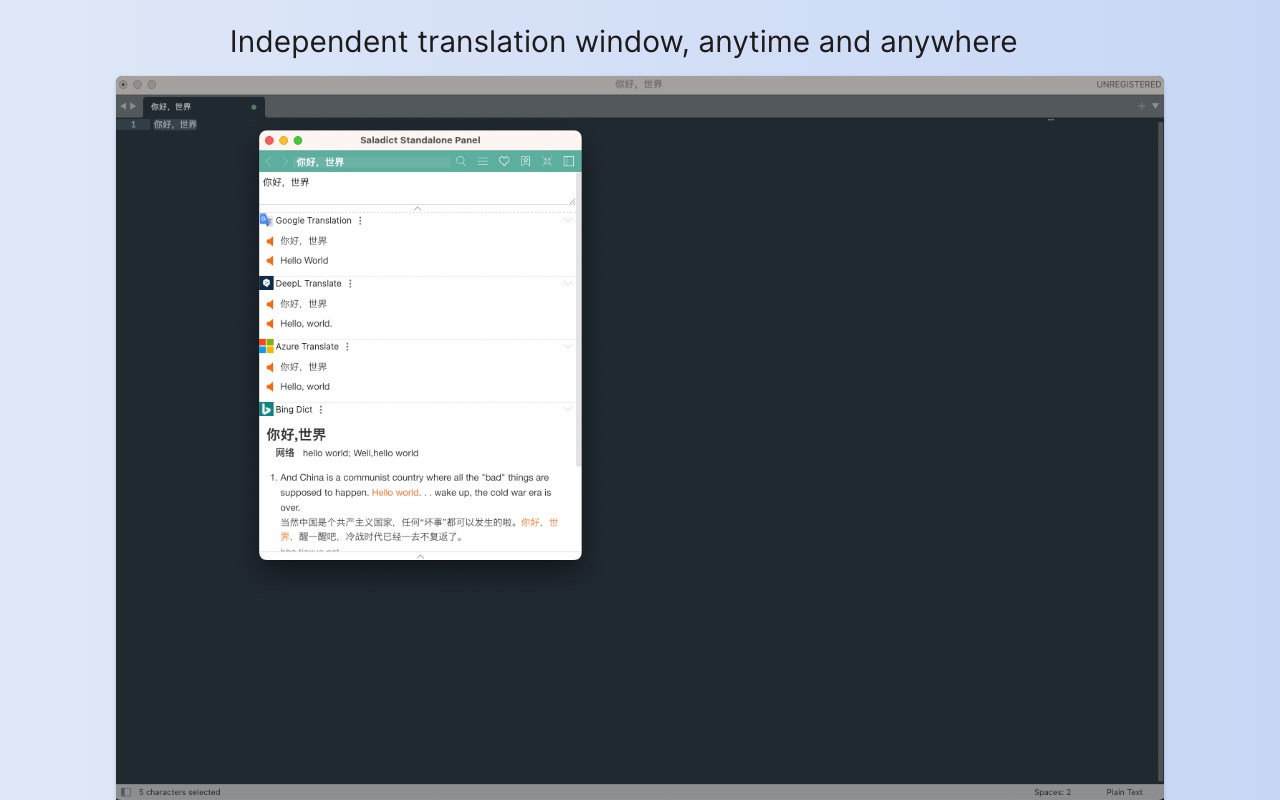Open the Saladict profiles list menu icon
Screen dimensions: 1280x800
pos(483,161)
